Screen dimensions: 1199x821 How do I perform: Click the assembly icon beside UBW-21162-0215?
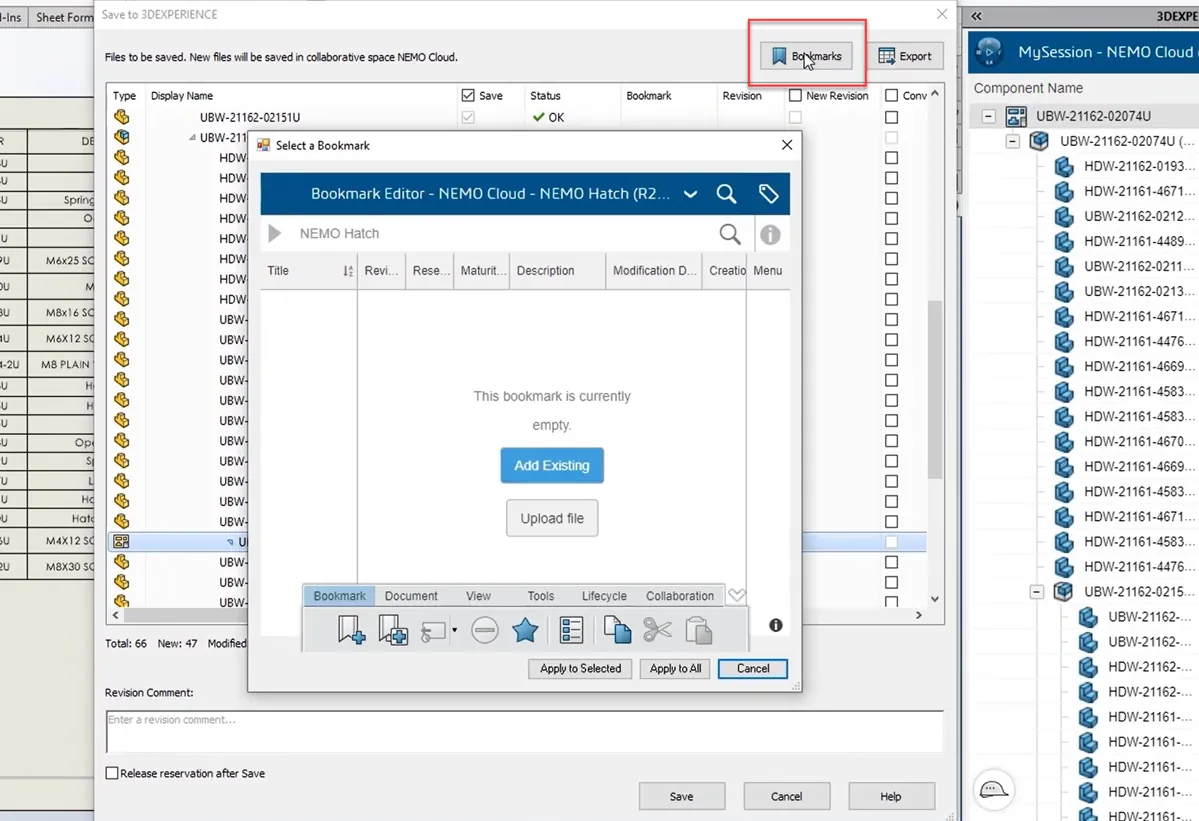pos(1063,592)
